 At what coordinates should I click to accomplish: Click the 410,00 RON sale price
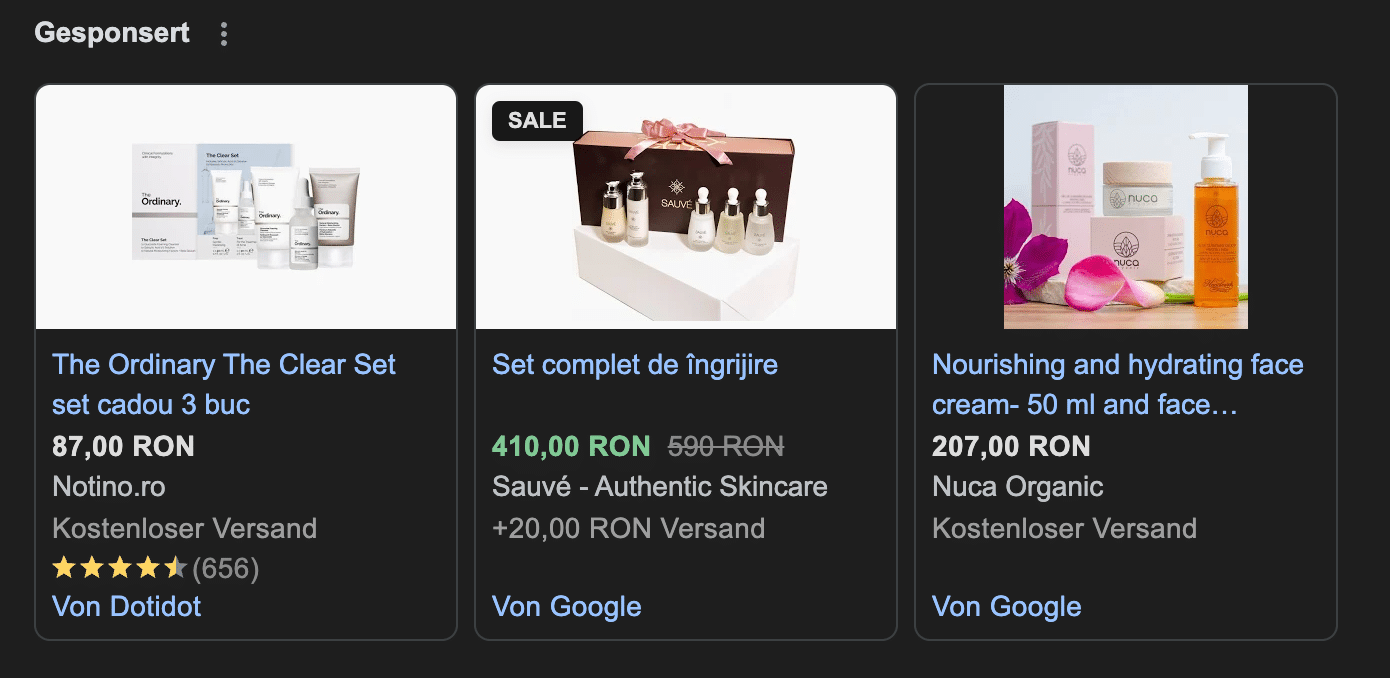coord(571,446)
